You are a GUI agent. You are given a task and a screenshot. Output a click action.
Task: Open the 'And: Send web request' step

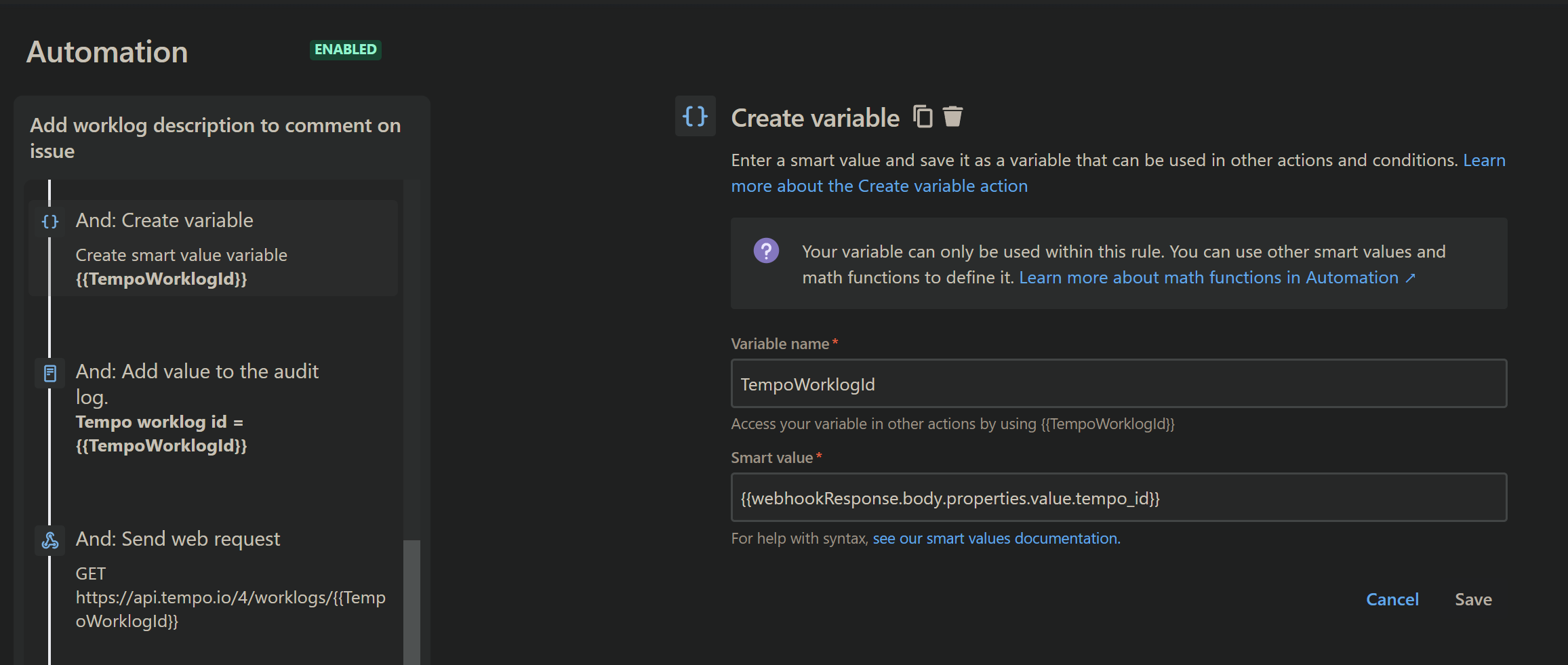[178, 539]
